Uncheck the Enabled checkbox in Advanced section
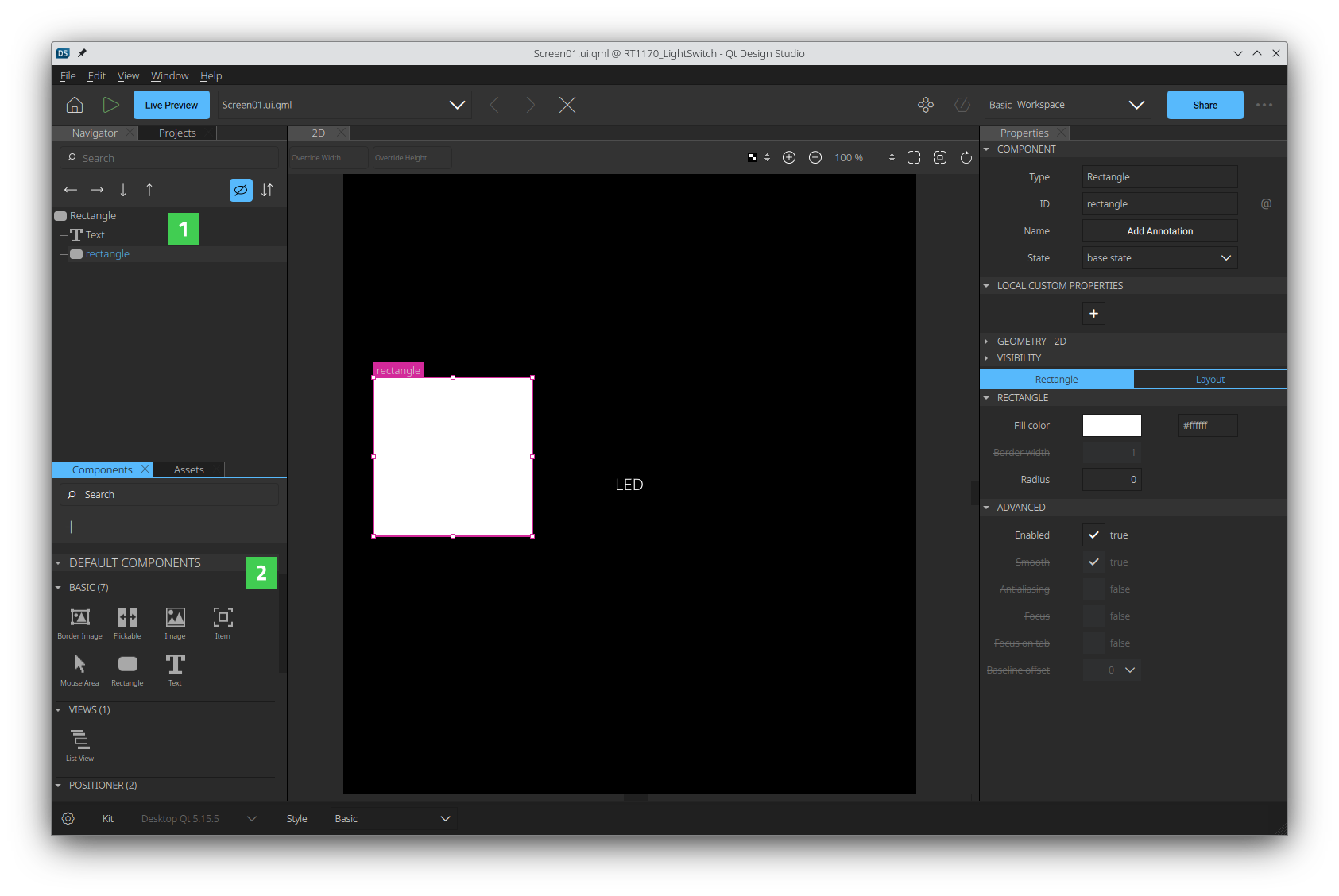The height and width of the screenshot is (896, 1339). pyautogui.click(x=1093, y=535)
